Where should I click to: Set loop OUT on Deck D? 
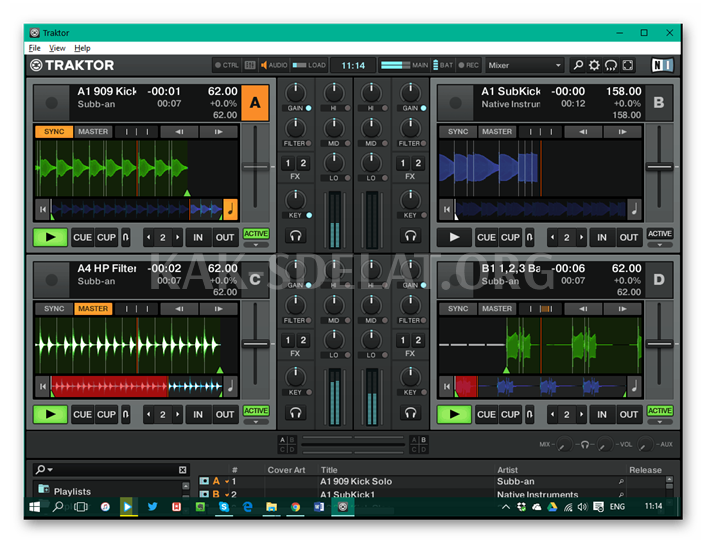(x=629, y=414)
